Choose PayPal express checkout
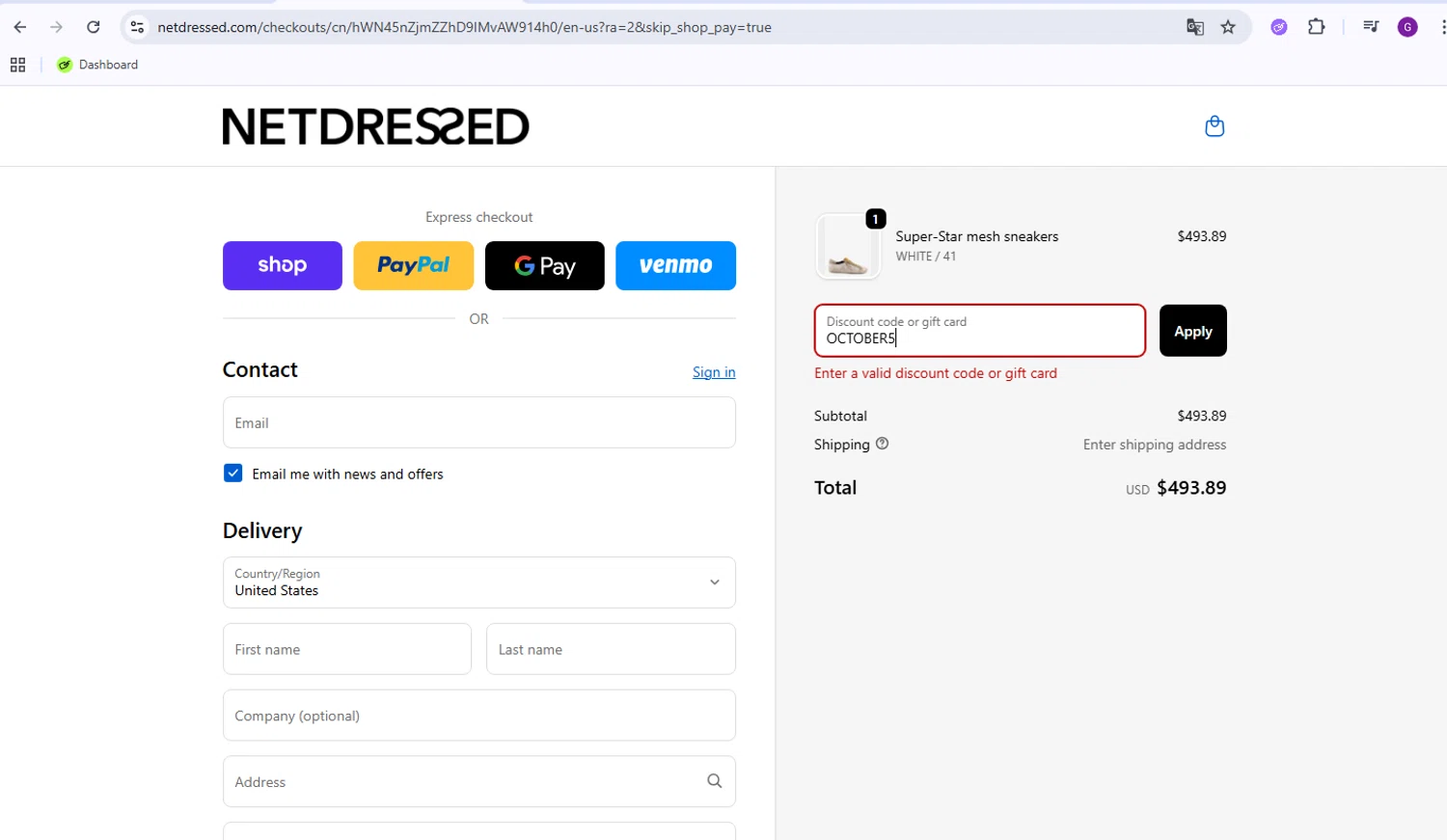Image resolution: width=1447 pixels, height=840 pixels. (x=414, y=265)
